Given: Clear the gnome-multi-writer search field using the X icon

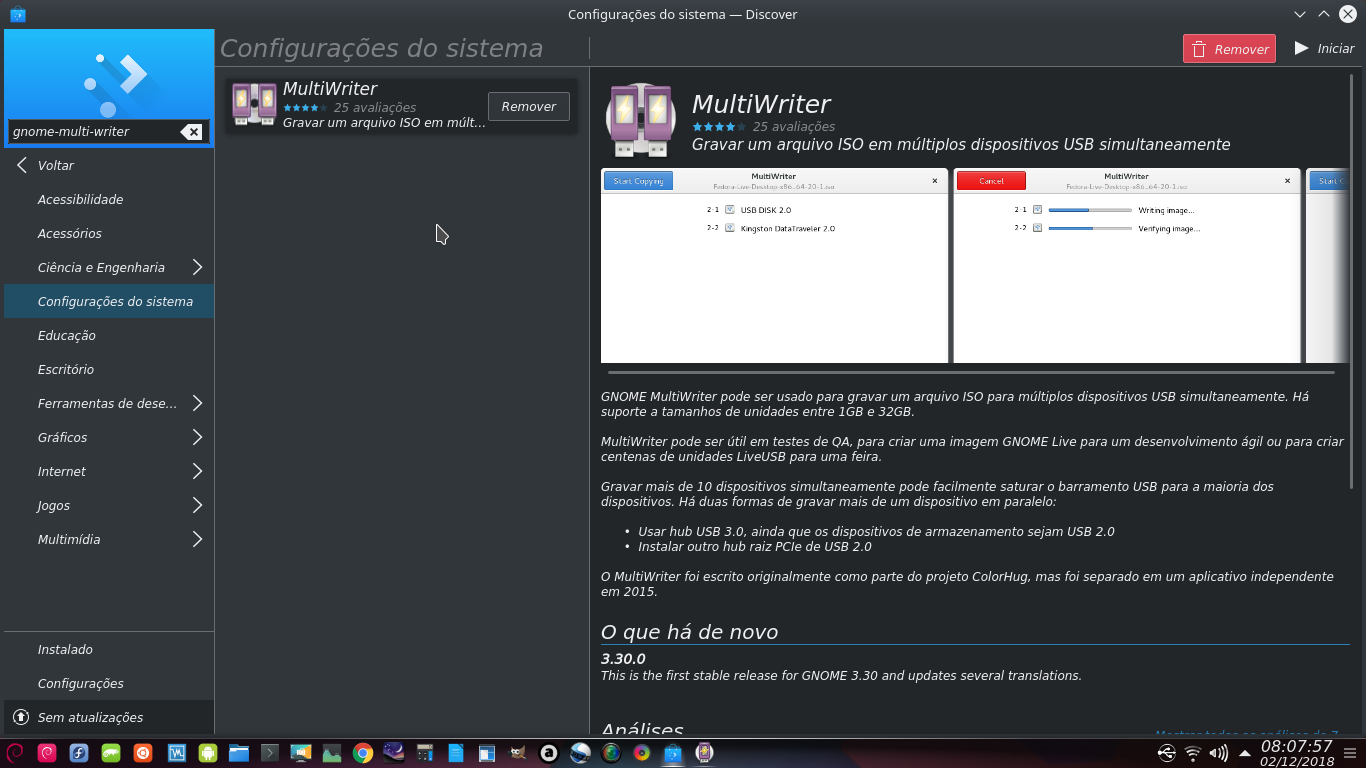Looking at the screenshot, I should 191,131.
